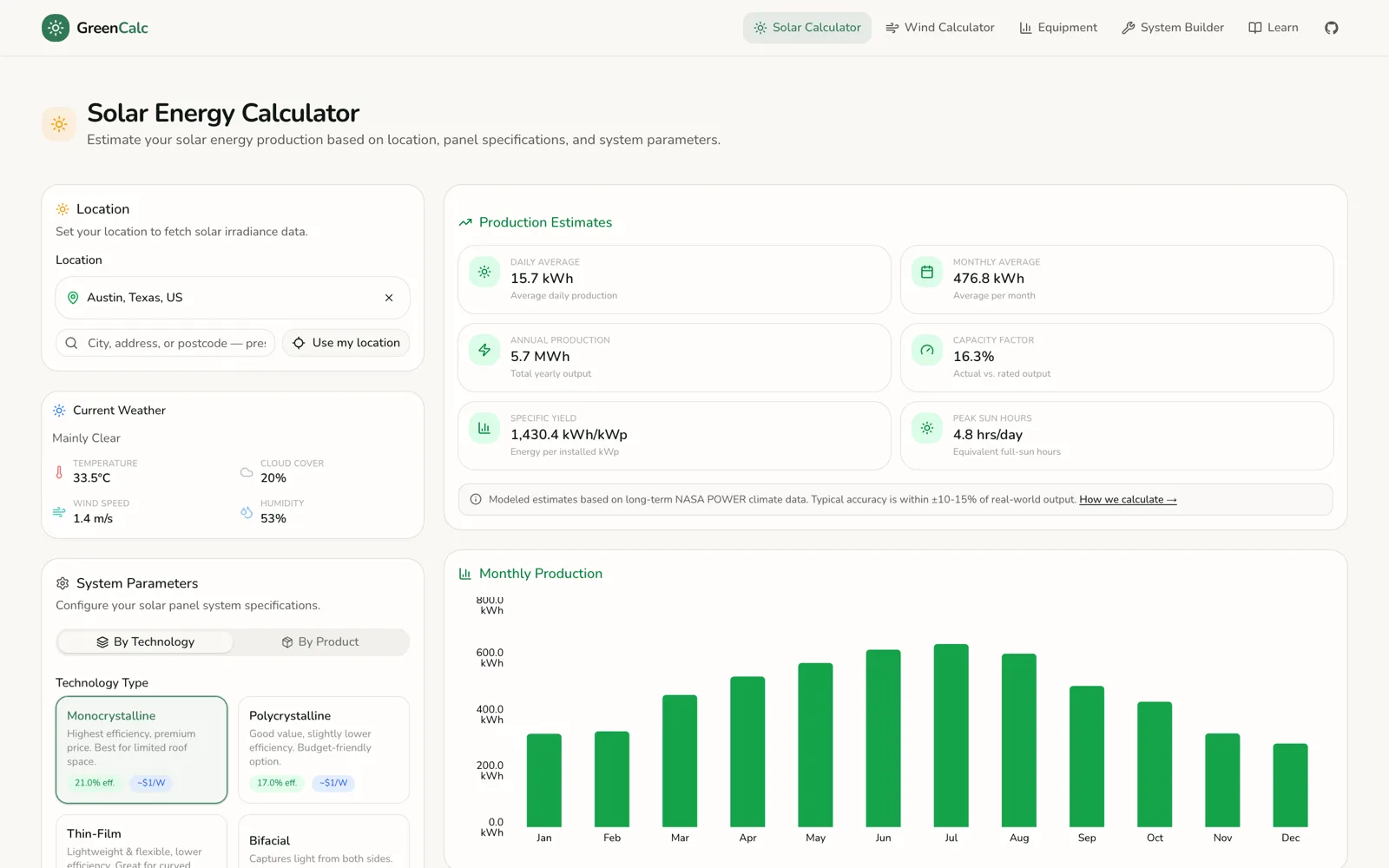Click the 53% humidity value

tap(273, 518)
